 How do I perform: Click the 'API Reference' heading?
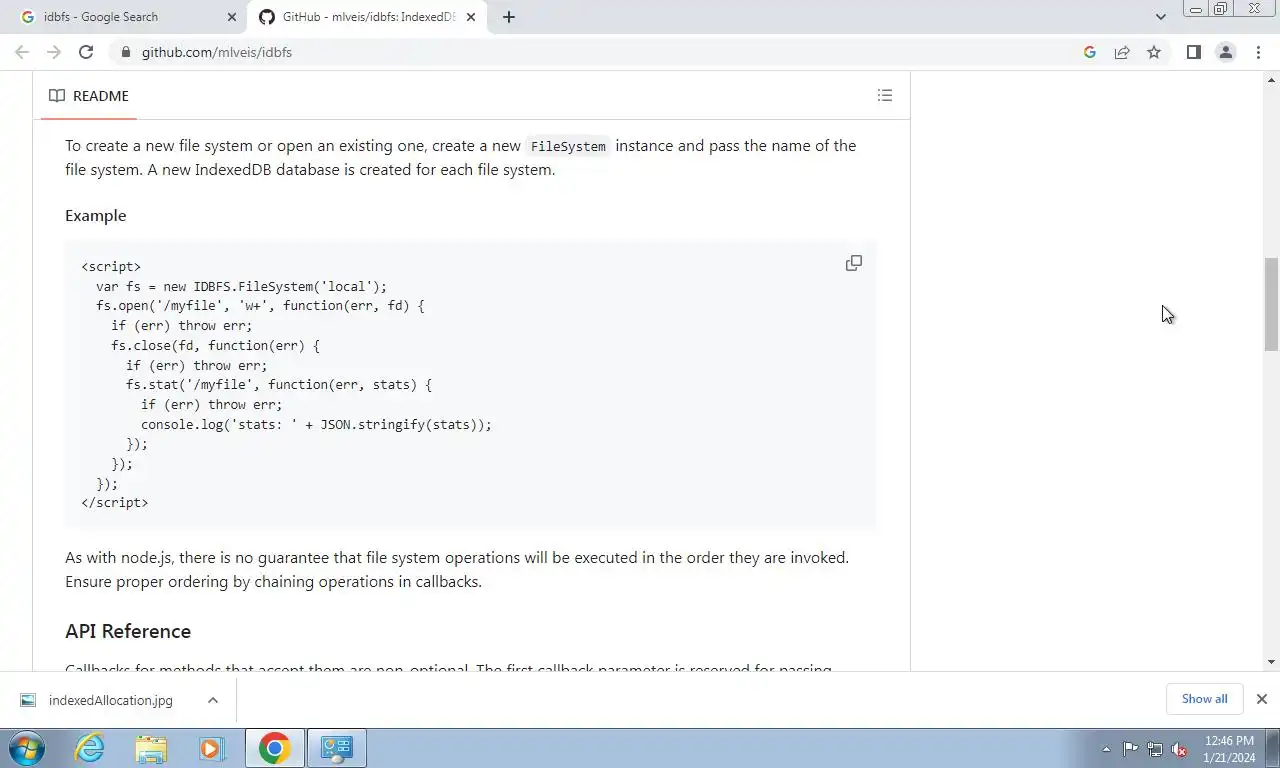(x=128, y=631)
